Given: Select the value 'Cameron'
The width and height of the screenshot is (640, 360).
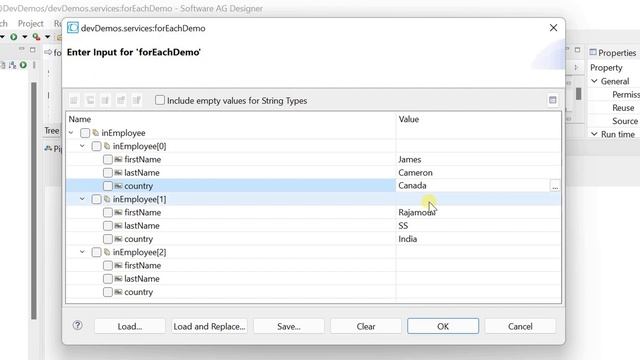Looking at the screenshot, I should [x=416, y=173].
